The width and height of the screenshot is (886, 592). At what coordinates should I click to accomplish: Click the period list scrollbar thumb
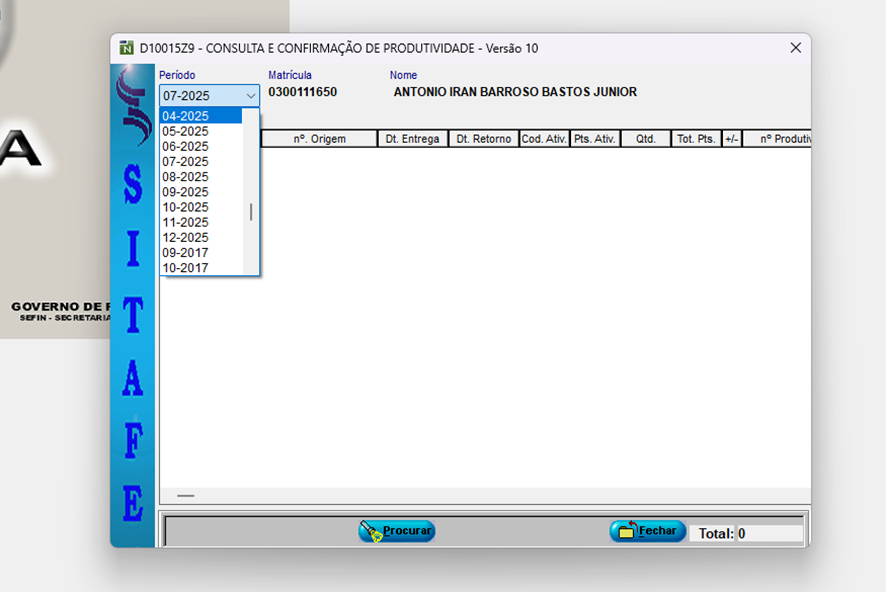(x=251, y=212)
